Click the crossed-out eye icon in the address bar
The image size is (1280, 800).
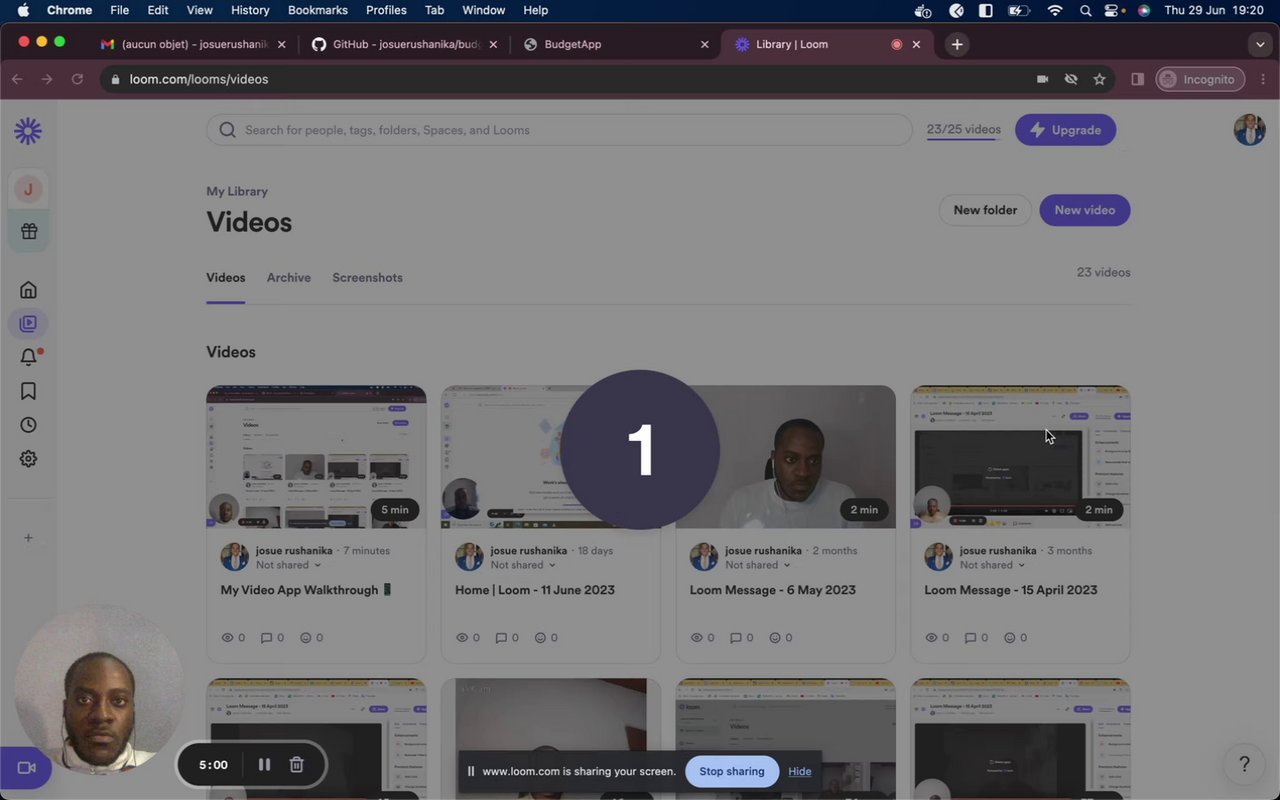pyautogui.click(x=1071, y=79)
